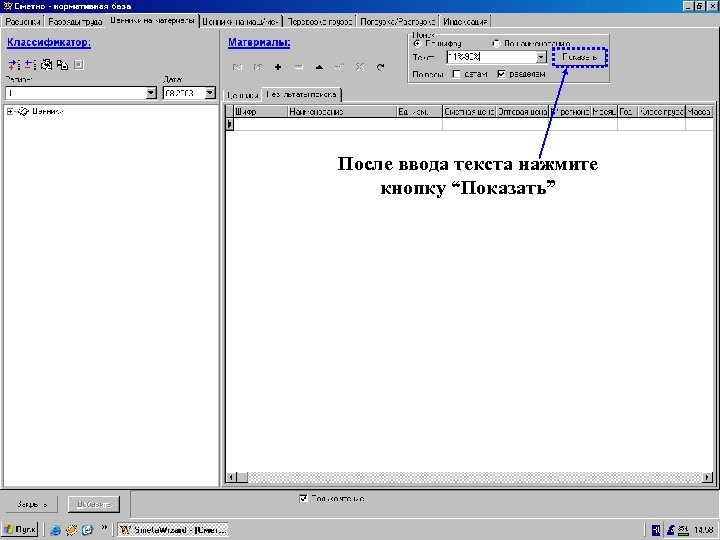Screen dimensions: 720x540
Task: Click the tray icon to the left of the clock
Action: point(683,530)
